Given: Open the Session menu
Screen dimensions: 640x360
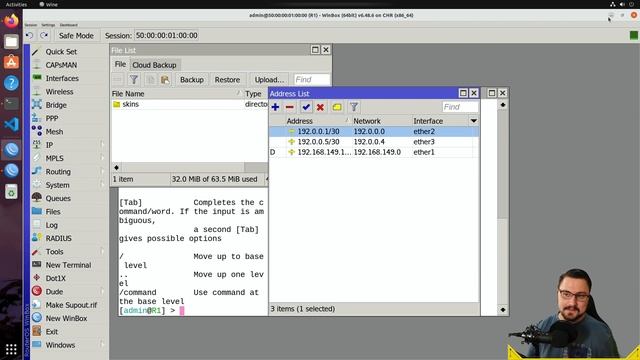Looking at the screenshot, I should tap(31, 25).
